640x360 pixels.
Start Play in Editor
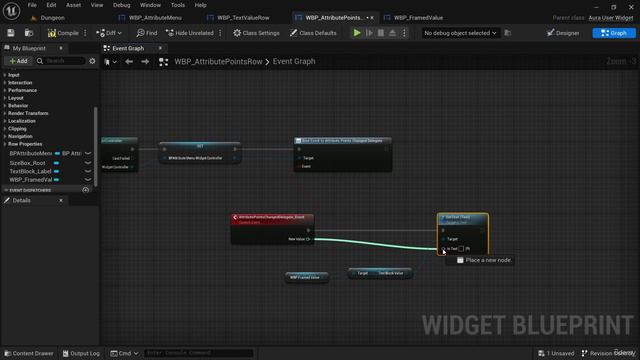(x=357, y=33)
